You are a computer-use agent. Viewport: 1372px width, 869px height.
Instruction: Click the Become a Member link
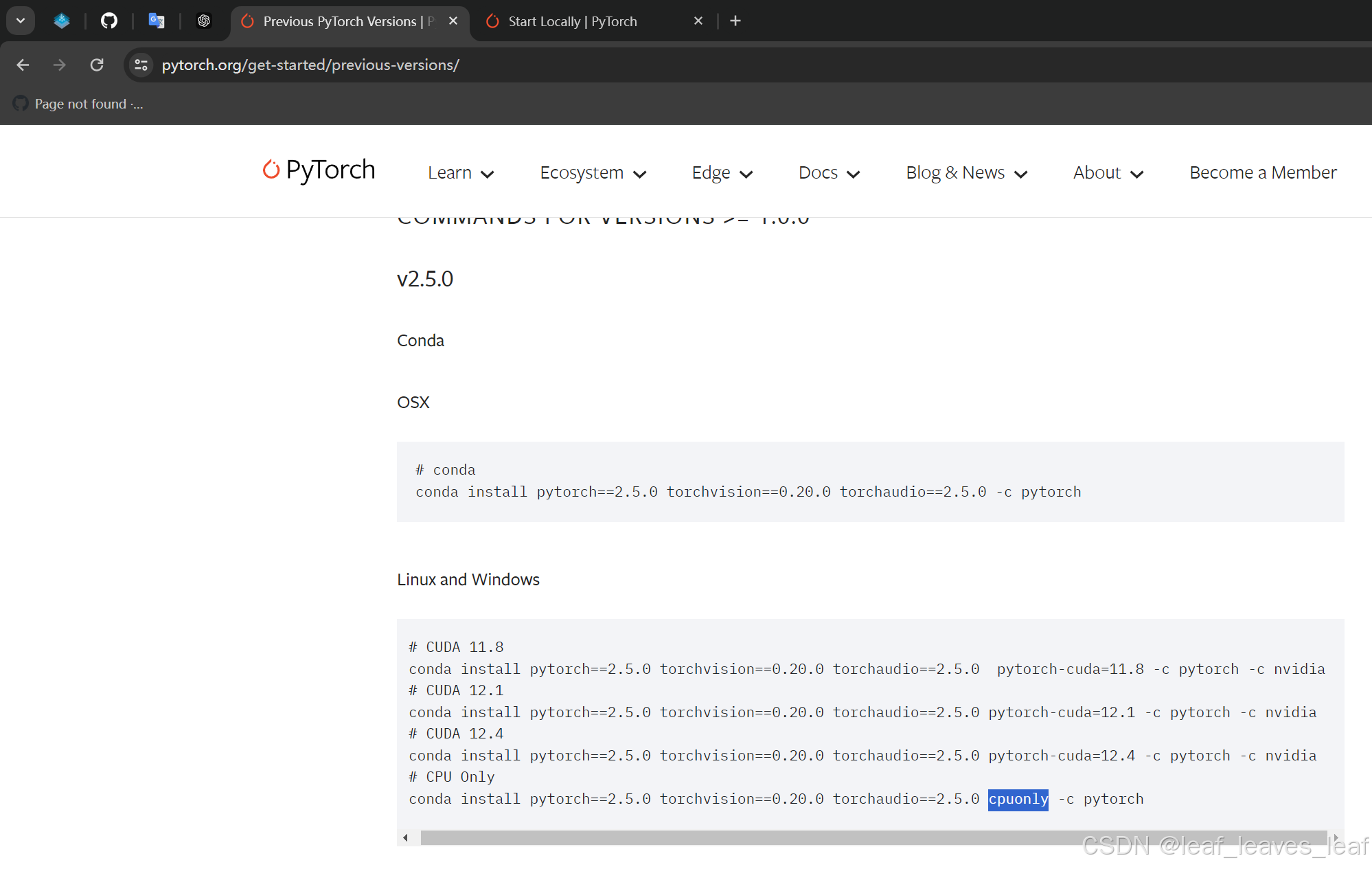1262,172
